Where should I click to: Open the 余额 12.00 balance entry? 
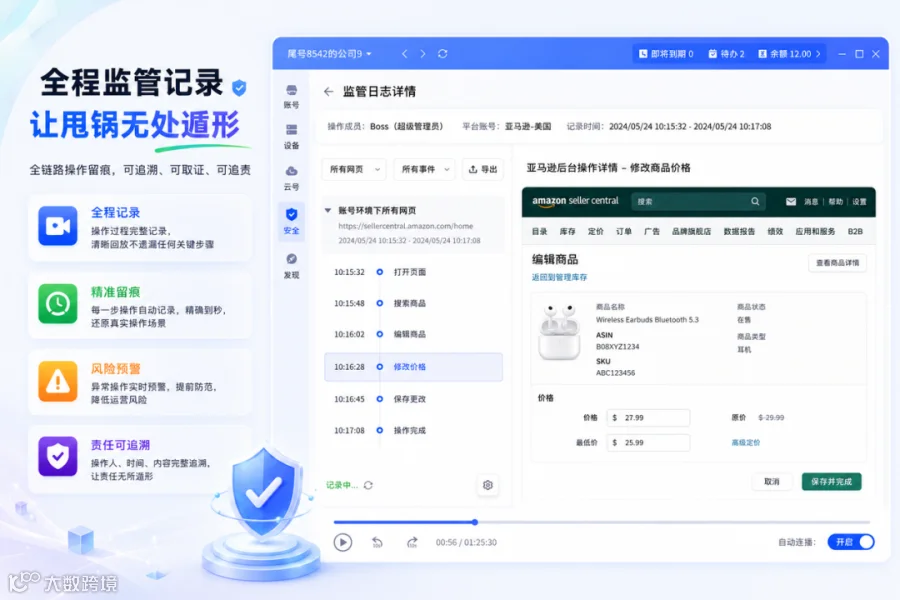click(x=789, y=54)
